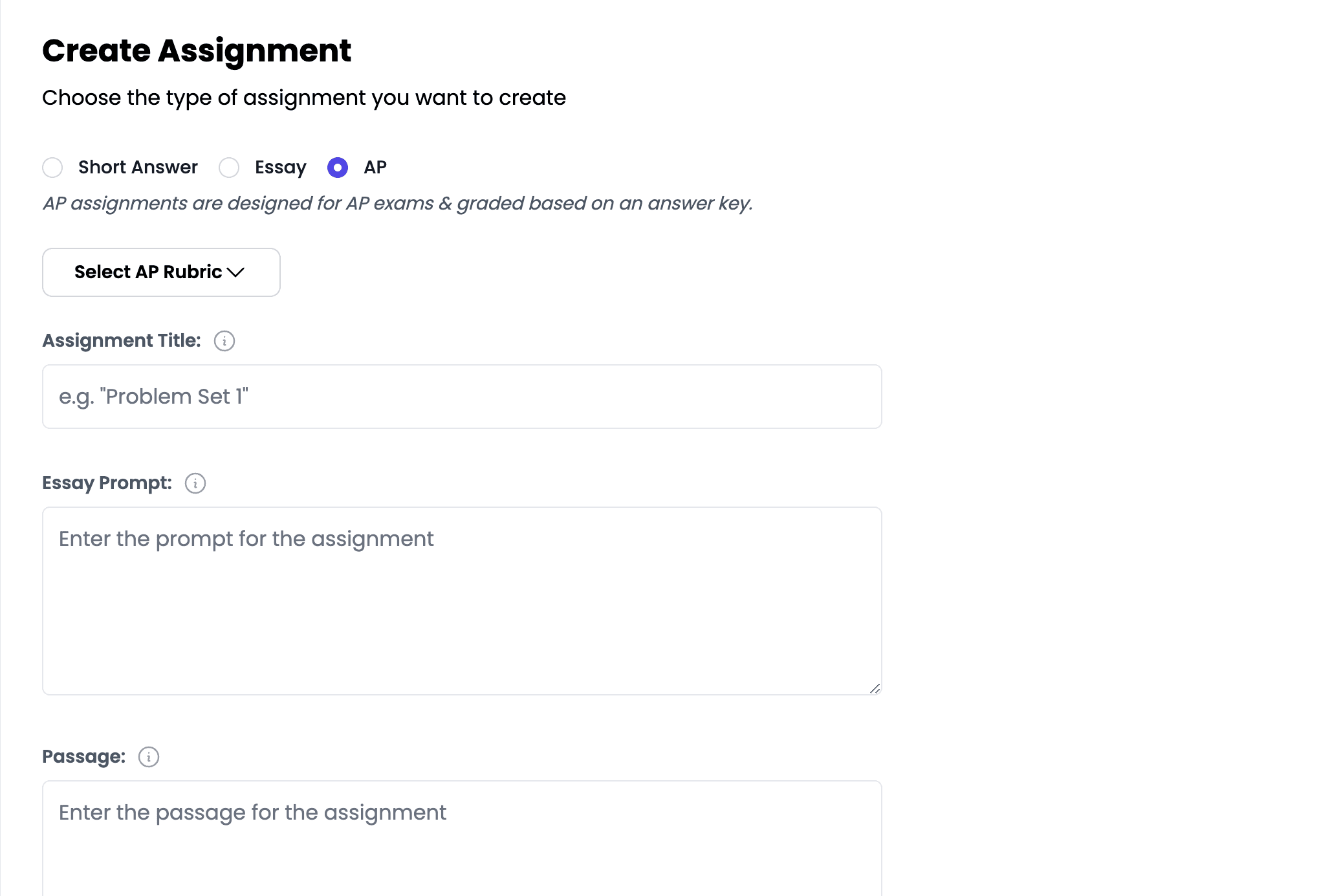The width and height of the screenshot is (1319, 896).
Task: Click the italic AP assignments description text
Action: 398,204
